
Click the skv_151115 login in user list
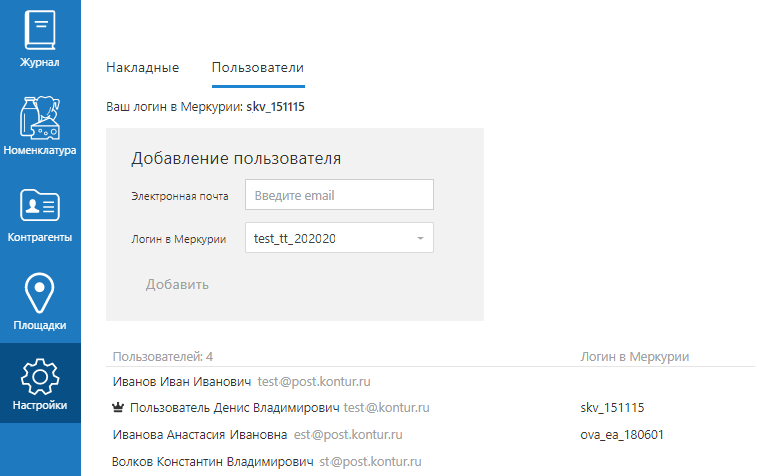[612, 408]
